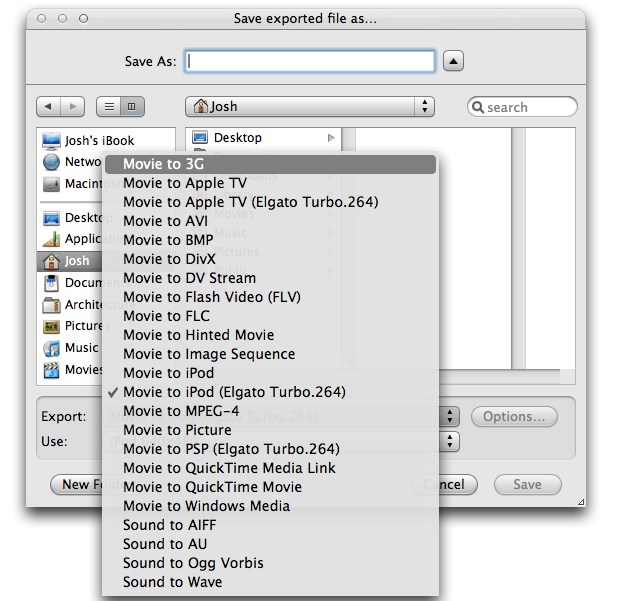This screenshot has height=601, width=625.
Task: Collapse the dialog with the triangle button
Action: point(453,61)
